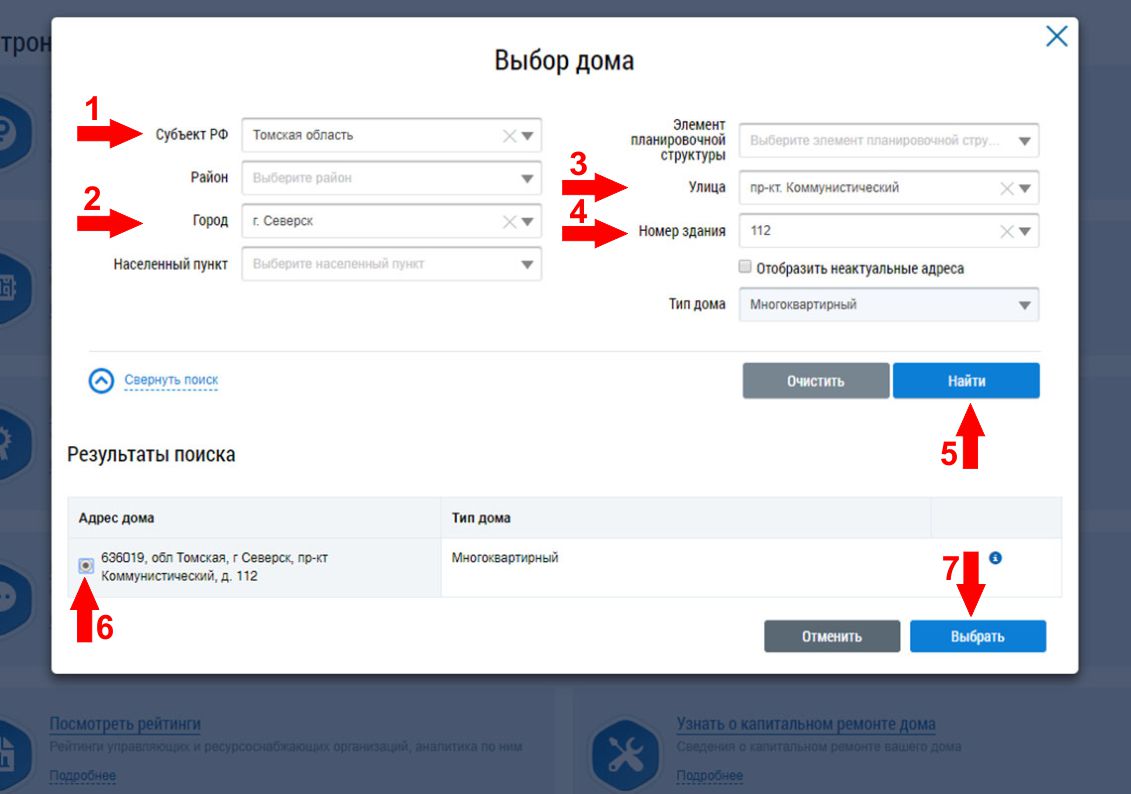Expand the Населенный пункт dropdown
The image size is (1131, 794).
(x=392, y=264)
